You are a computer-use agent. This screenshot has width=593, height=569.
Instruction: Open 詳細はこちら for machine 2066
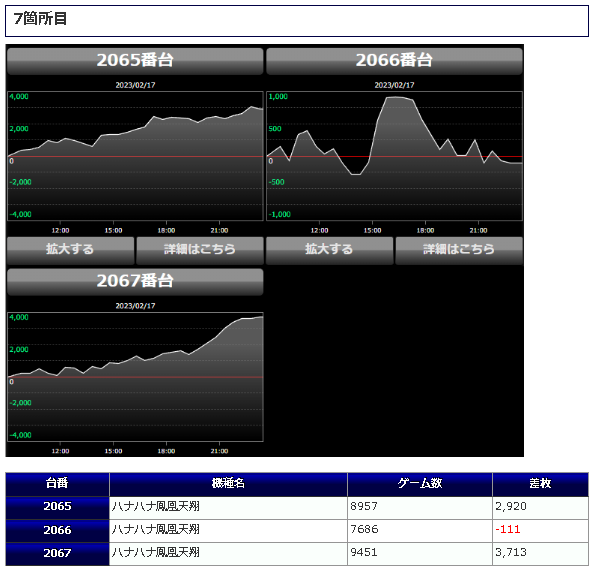click(x=459, y=250)
